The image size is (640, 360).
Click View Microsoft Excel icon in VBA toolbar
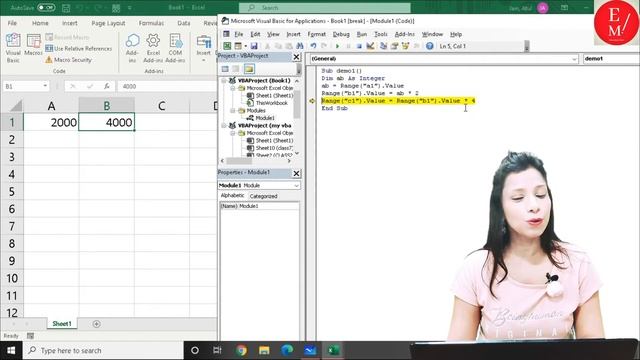(227, 46)
